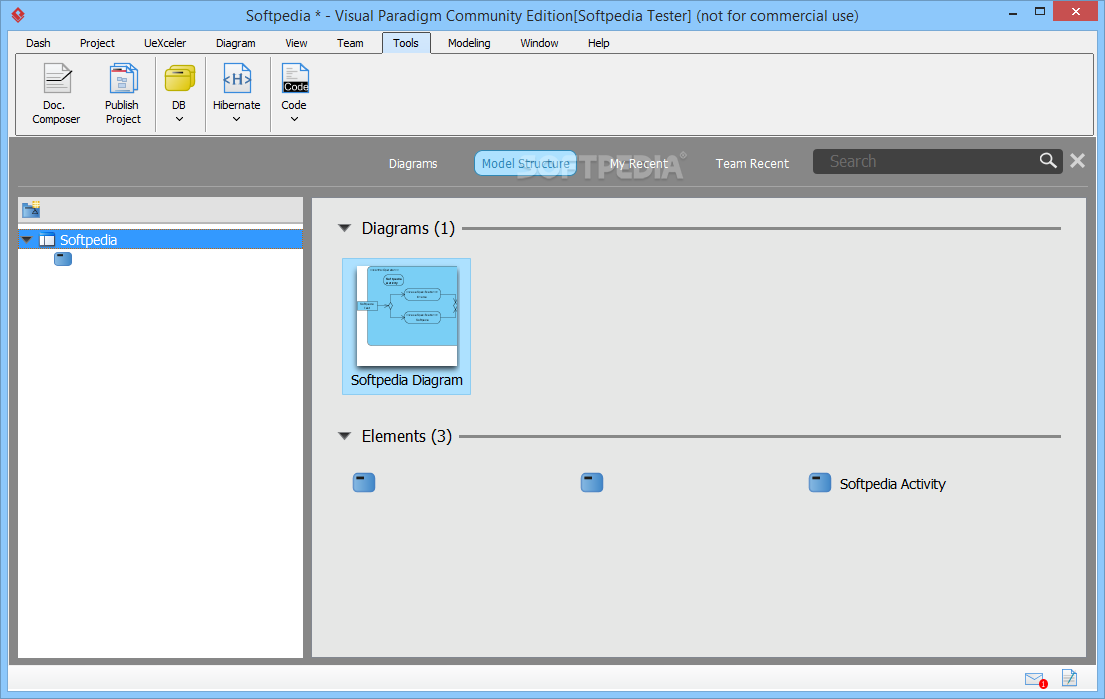Click the Visual Paradigm logo icon
This screenshot has height=699, width=1105.
click(18, 15)
